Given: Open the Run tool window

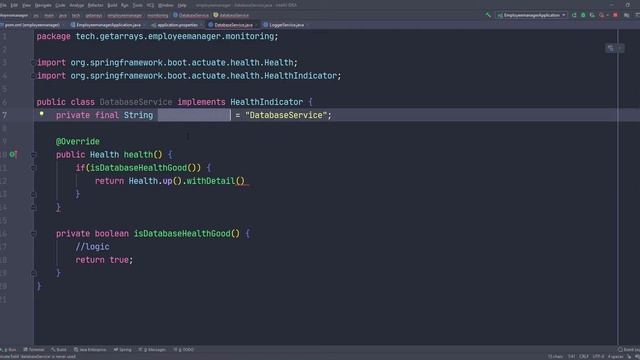Looking at the screenshot, I should coord(9,350).
